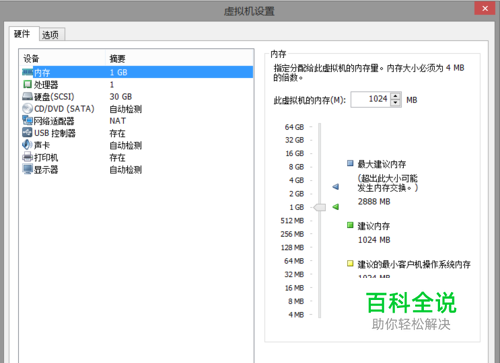The width and height of the screenshot is (500, 363).
Task: Click the 256 MB label on memory scale
Action: tap(292, 234)
